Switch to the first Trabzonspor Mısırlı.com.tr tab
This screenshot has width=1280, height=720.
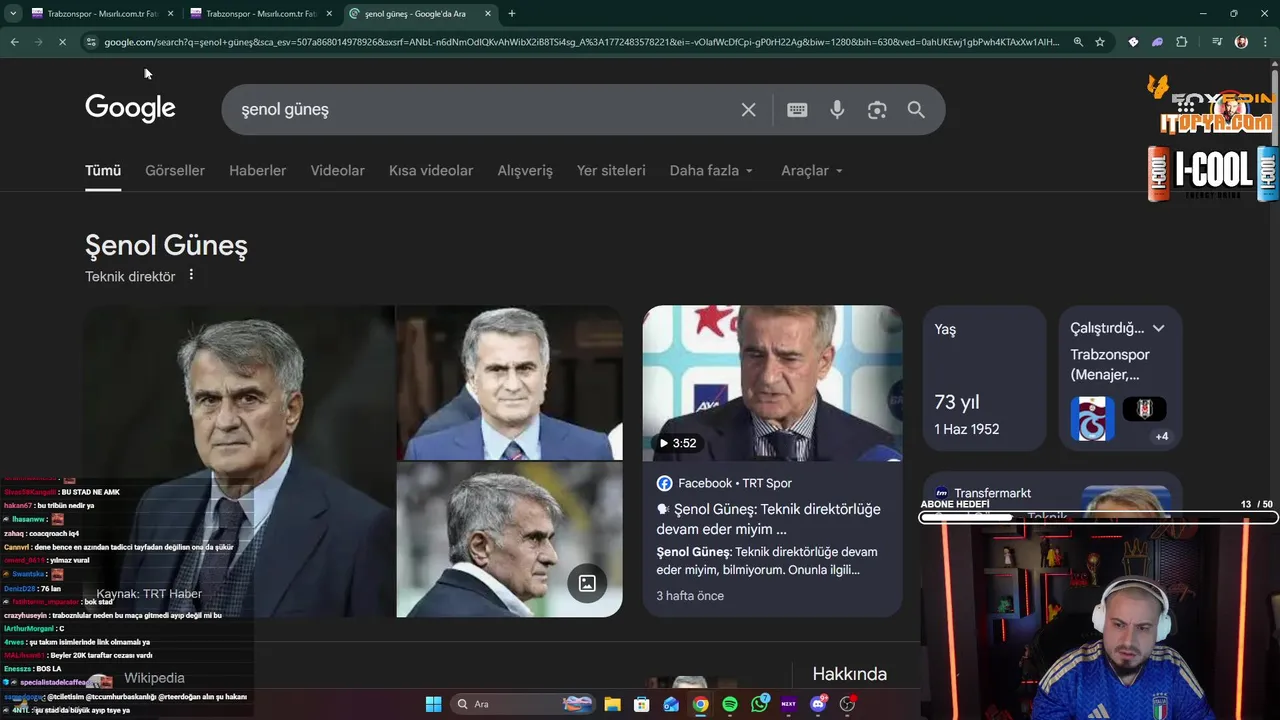pyautogui.click(x=101, y=13)
